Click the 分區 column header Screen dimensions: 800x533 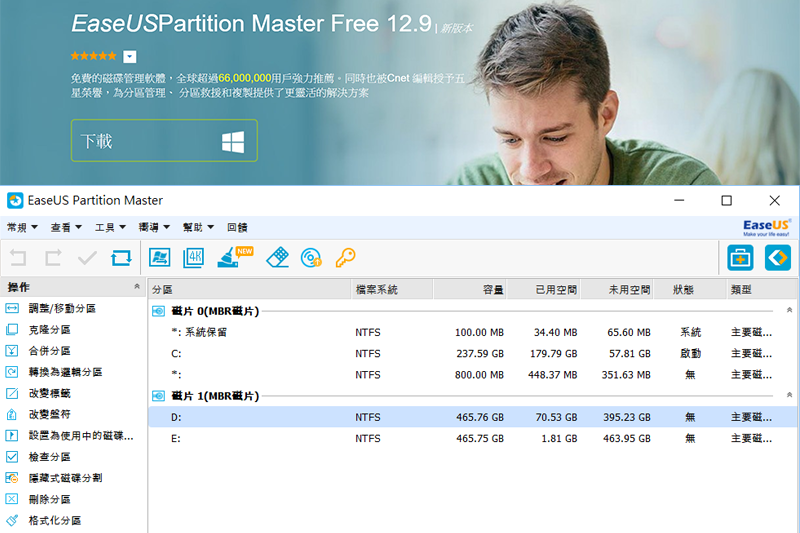coord(249,290)
